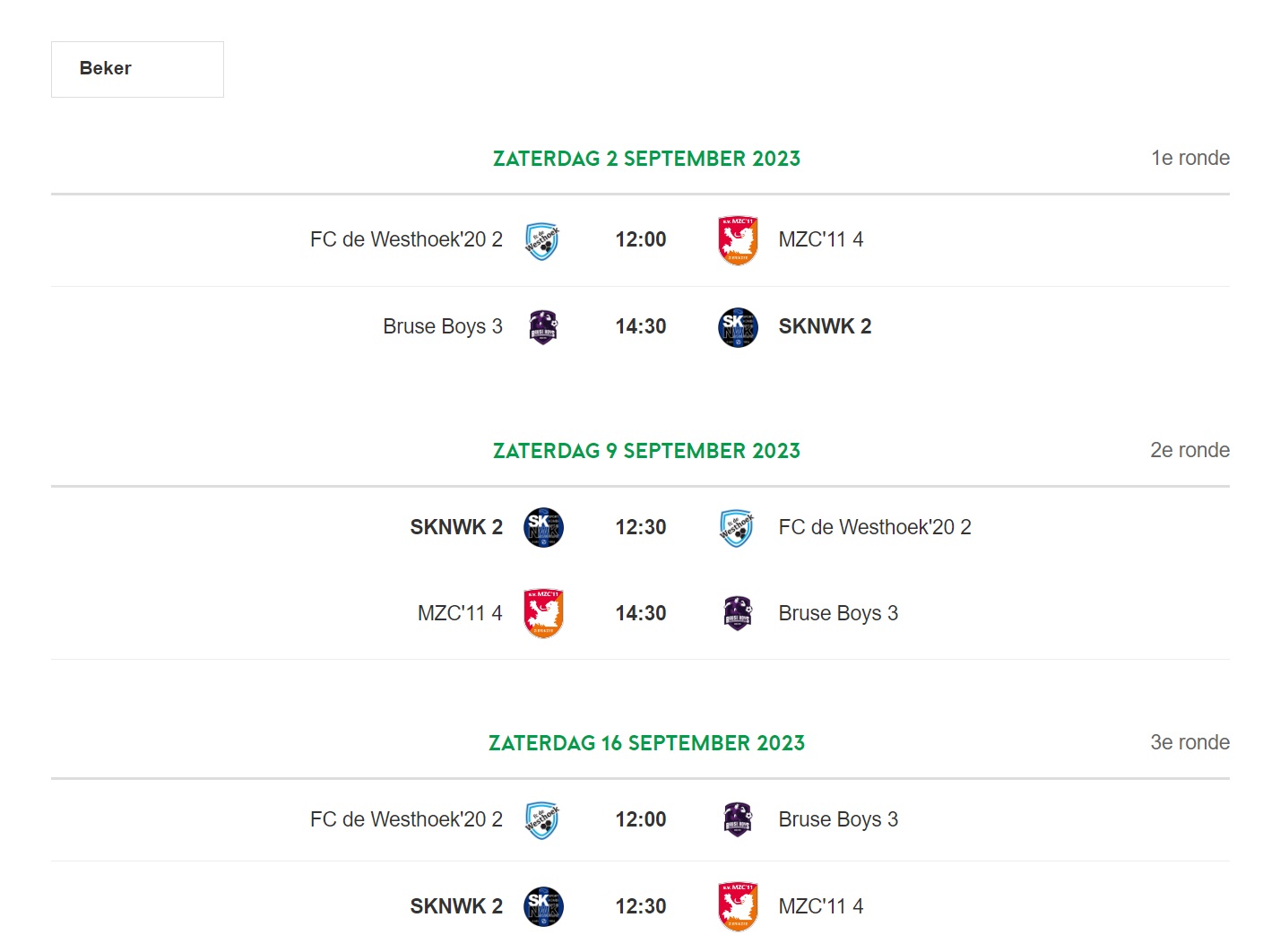Click MZC'11 crest in the 9 September match

click(543, 613)
